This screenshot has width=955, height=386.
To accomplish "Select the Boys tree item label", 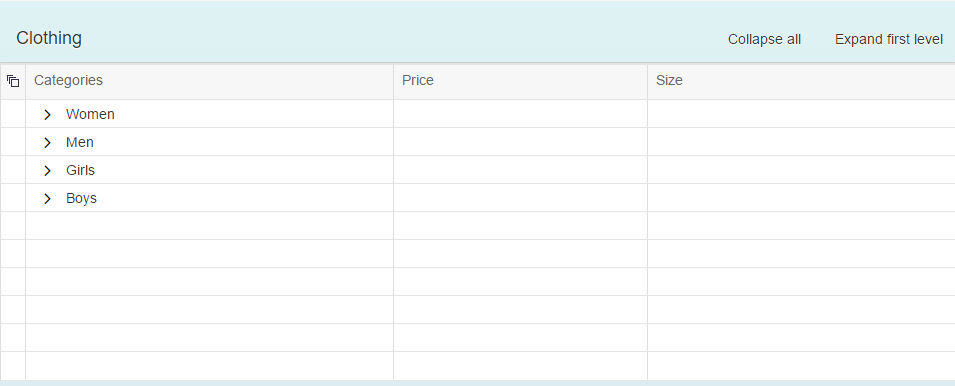I will click(x=81, y=198).
